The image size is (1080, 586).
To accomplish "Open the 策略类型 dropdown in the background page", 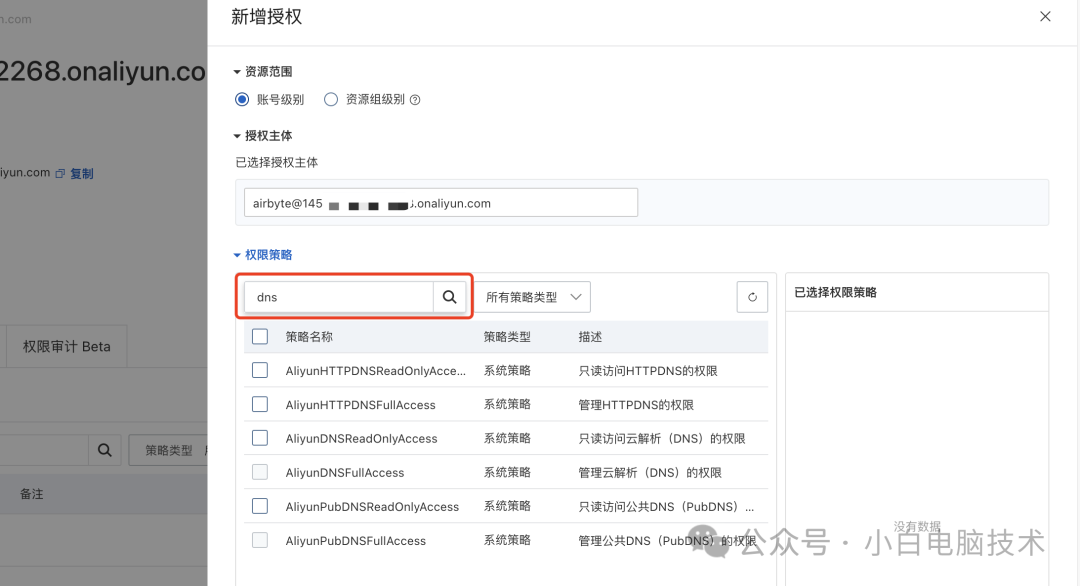I will point(169,450).
